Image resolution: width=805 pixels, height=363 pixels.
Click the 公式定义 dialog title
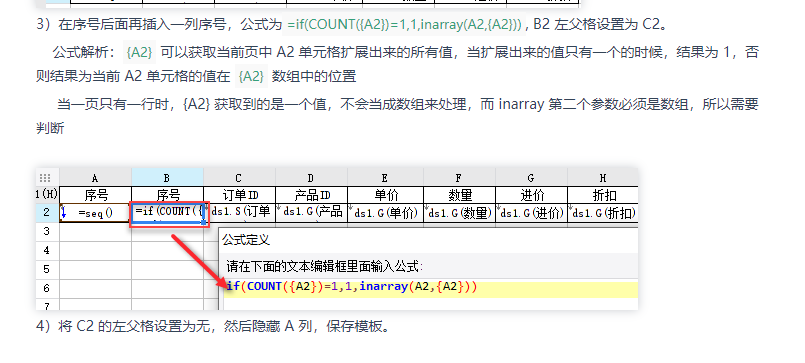point(246,240)
